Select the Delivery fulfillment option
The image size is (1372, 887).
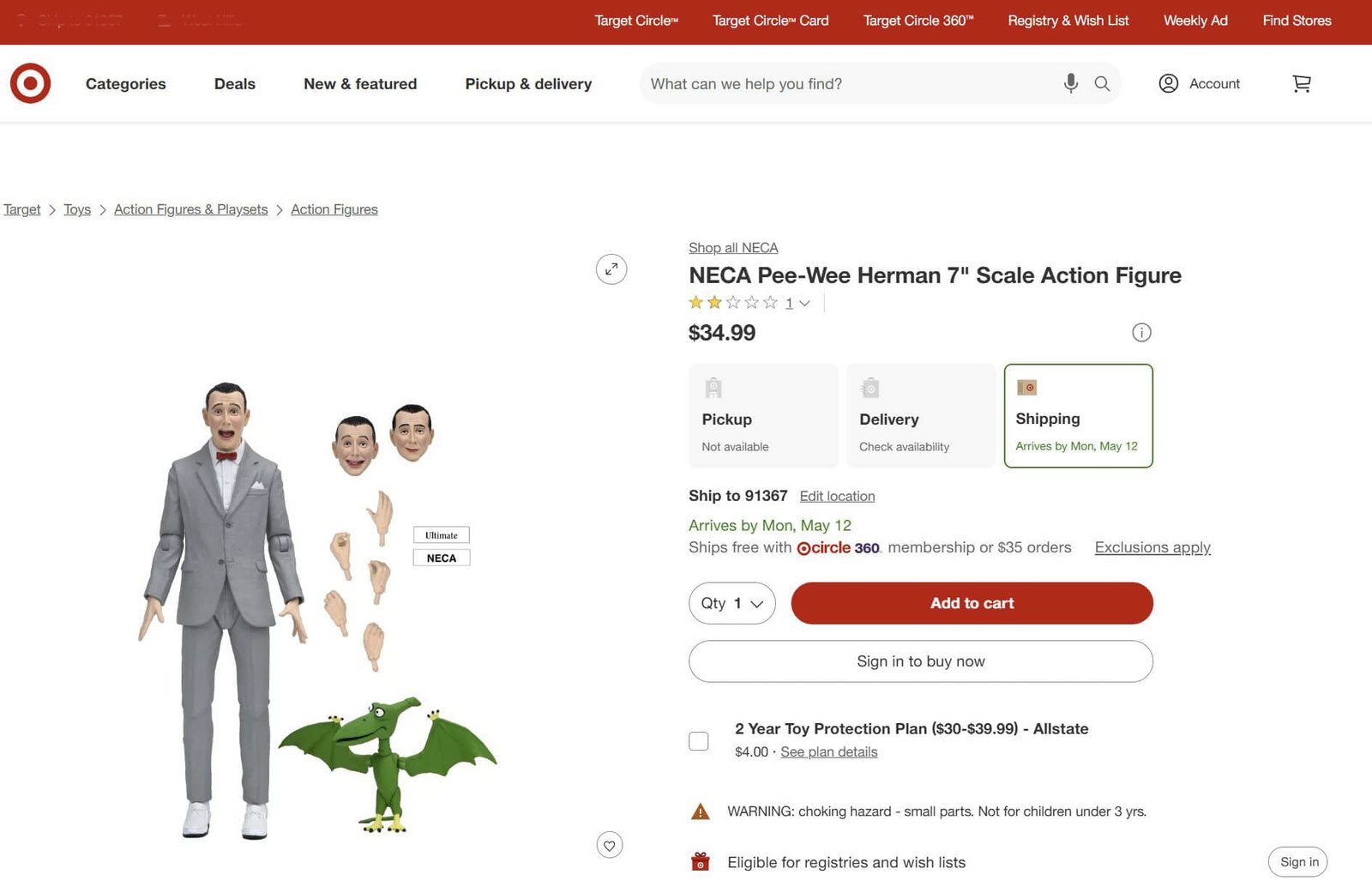[x=920, y=415]
